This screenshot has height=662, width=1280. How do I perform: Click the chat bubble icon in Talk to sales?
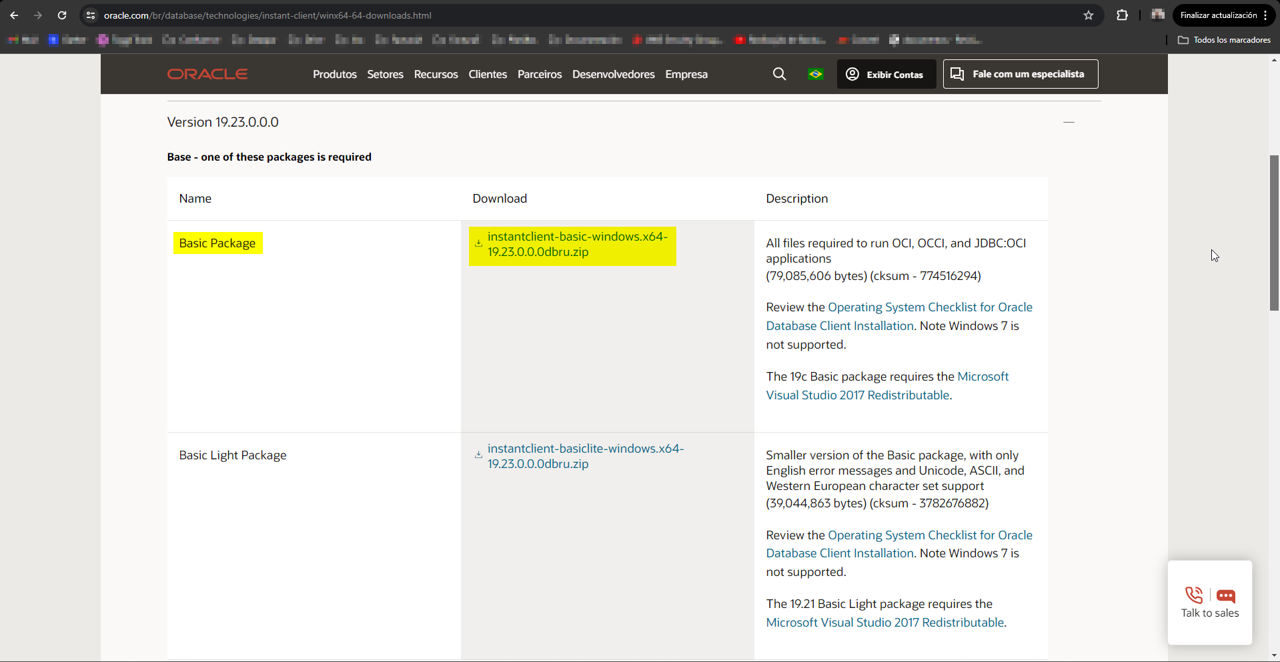click(1226, 596)
